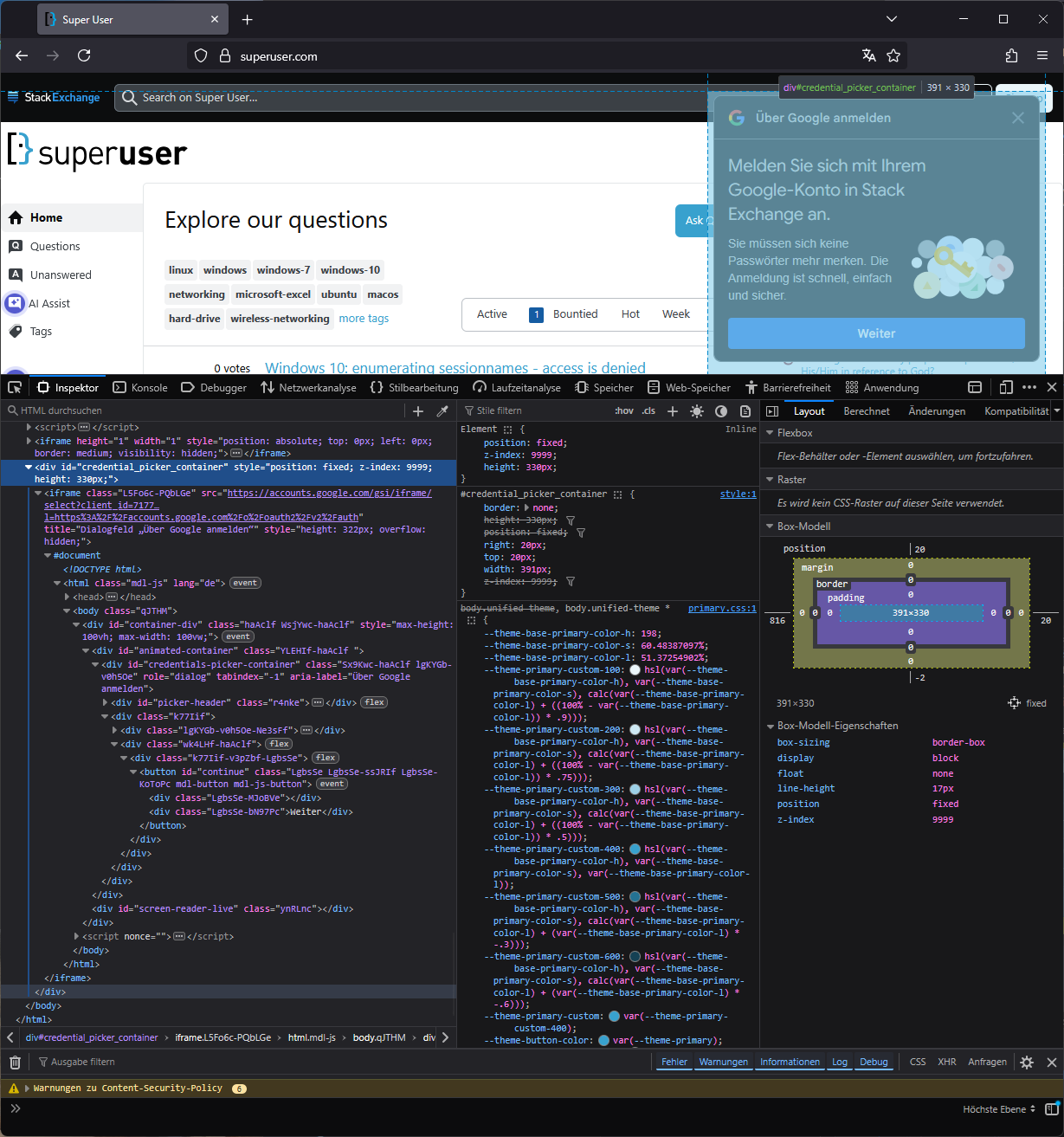This screenshot has height=1137, width=1064.
Task: Click the Weiter button in Google dialog
Action: coord(876,333)
